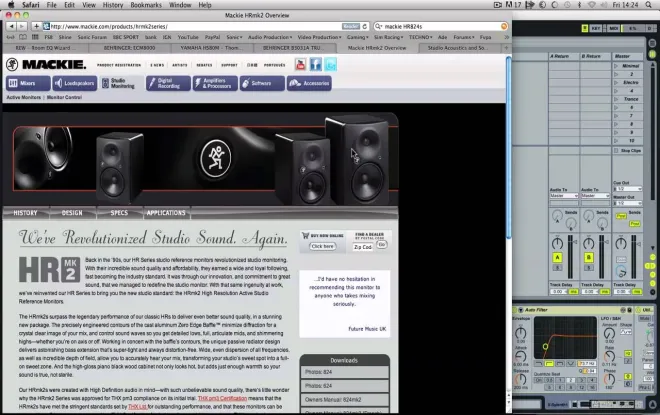660x415 pixels.
Task: Select band-pass filter type in Auto Filter
Action: coord(560,363)
